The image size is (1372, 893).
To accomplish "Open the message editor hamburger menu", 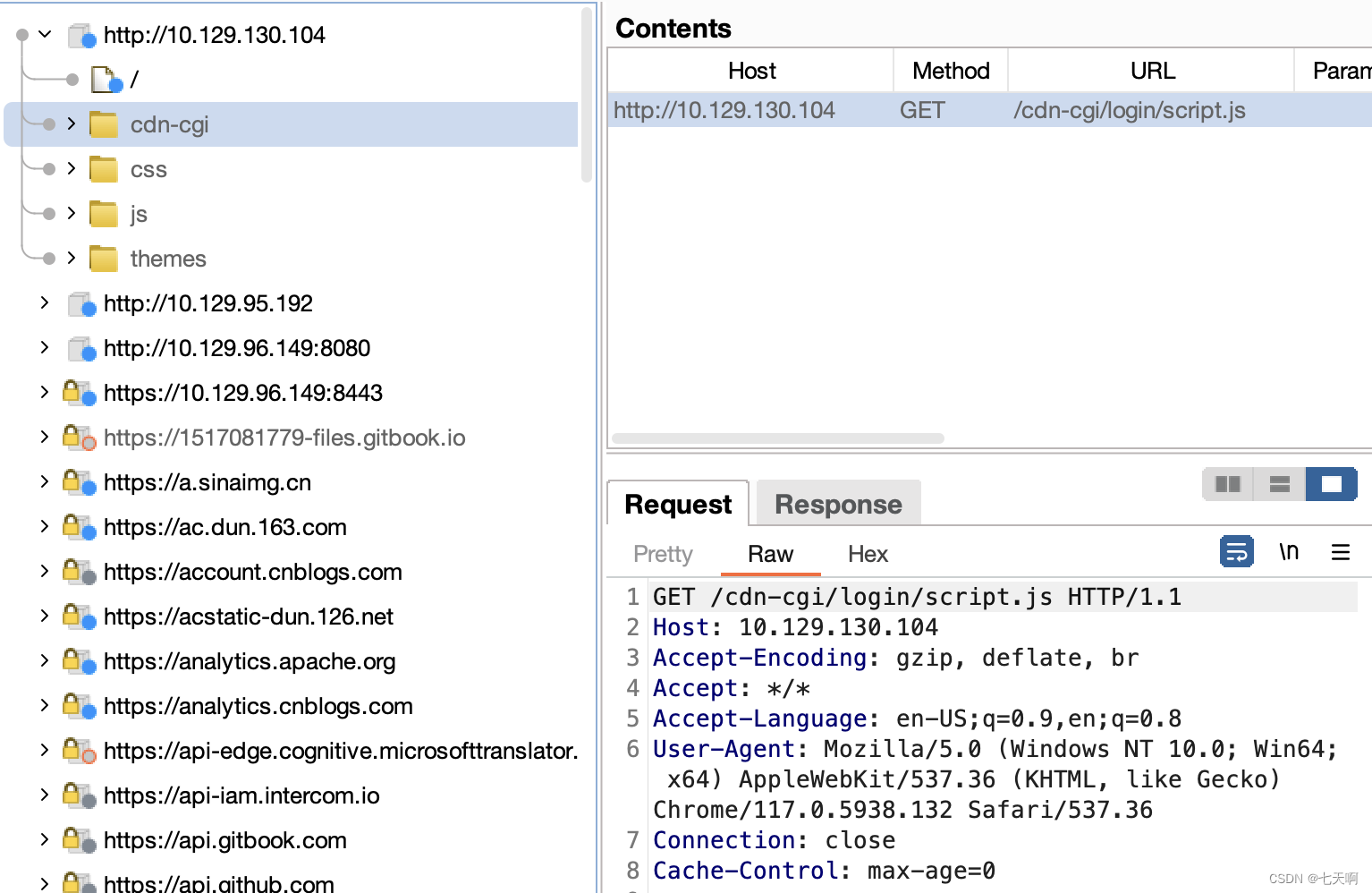I will [1340, 552].
